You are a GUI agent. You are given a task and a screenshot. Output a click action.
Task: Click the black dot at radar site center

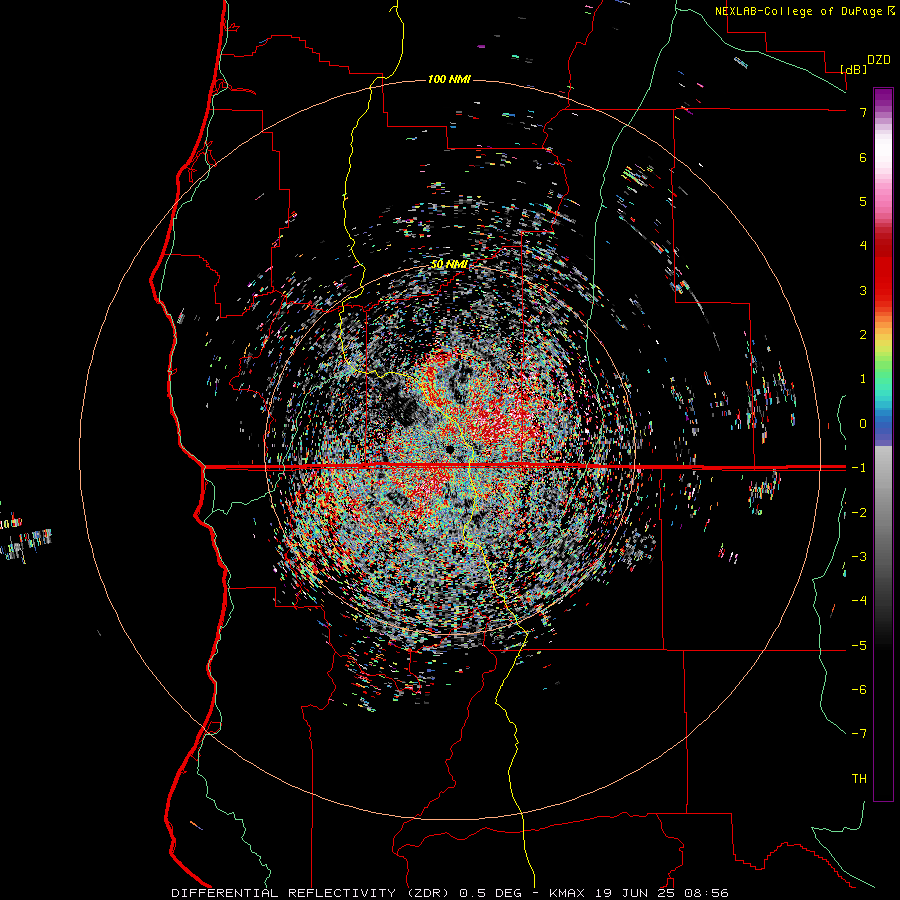pyautogui.click(x=450, y=449)
